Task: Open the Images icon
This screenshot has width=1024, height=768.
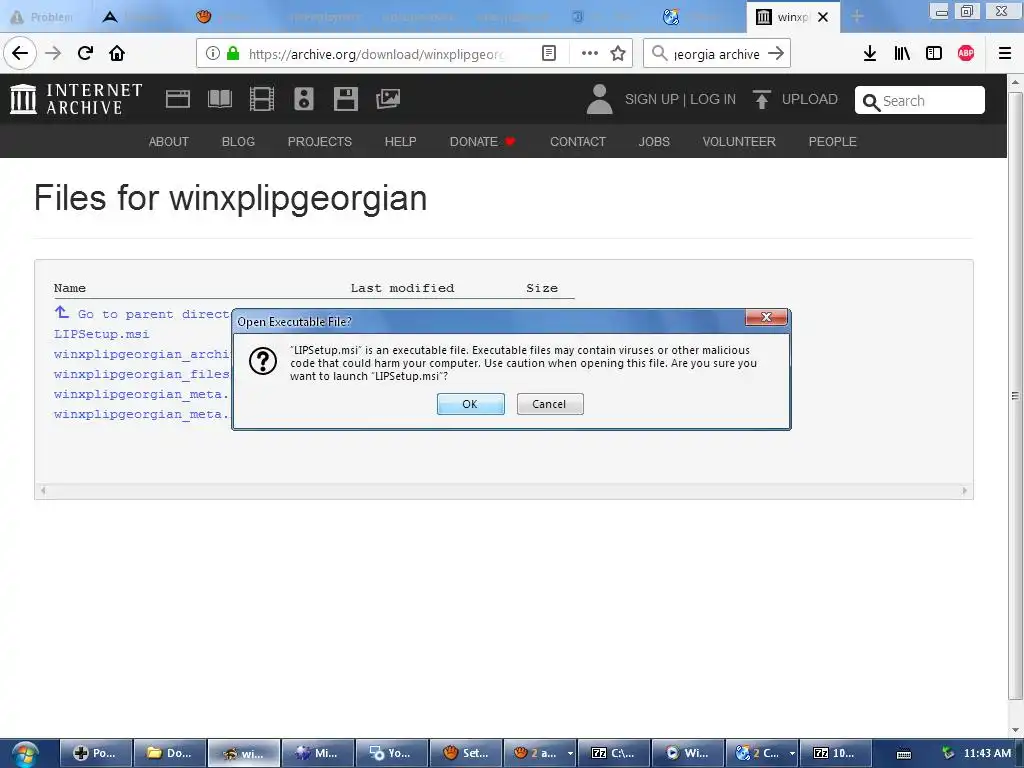Action: (x=388, y=99)
